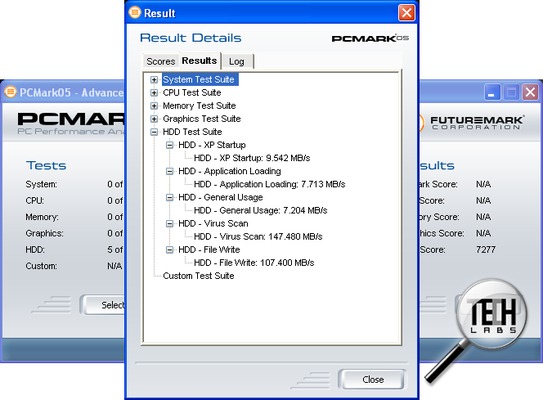This screenshot has width=543, height=400.
Task: Click the Result dialog title icon
Action: 135,12
